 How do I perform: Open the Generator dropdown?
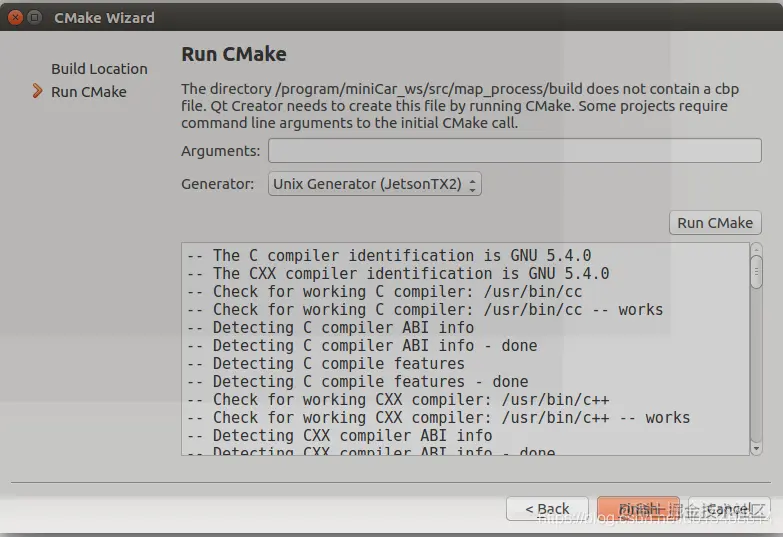click(x=375, y=184)
